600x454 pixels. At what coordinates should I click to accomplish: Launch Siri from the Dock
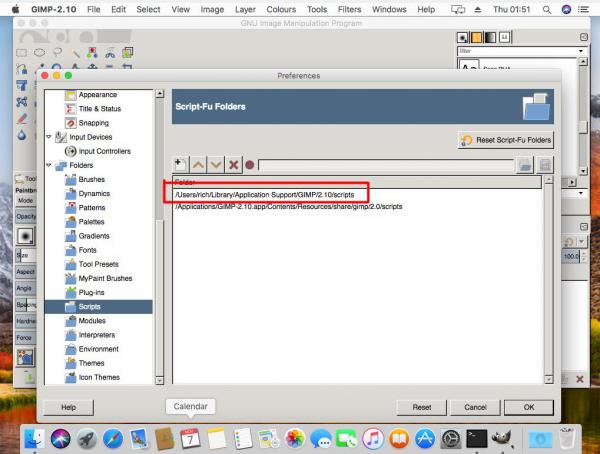[60, 438]
